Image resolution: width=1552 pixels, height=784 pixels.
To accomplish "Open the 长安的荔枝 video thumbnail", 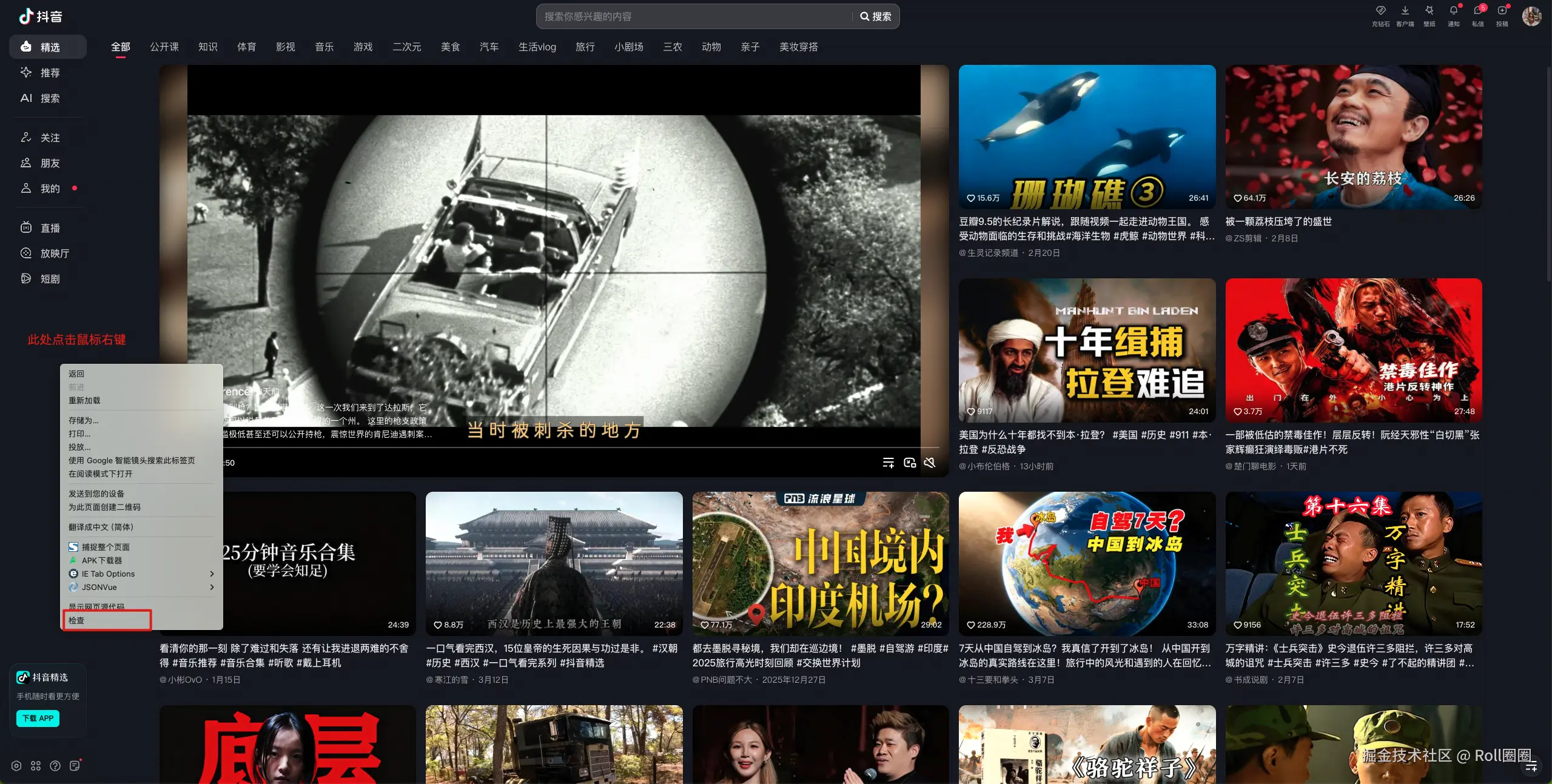I will tap(1353, 137).
